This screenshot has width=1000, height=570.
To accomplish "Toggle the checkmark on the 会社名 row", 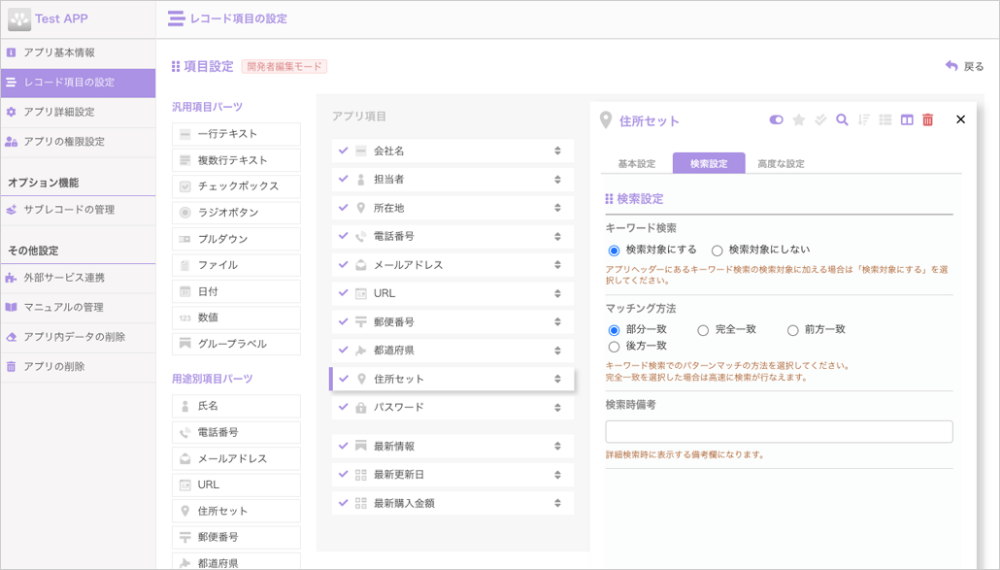I will click(344, 150).
